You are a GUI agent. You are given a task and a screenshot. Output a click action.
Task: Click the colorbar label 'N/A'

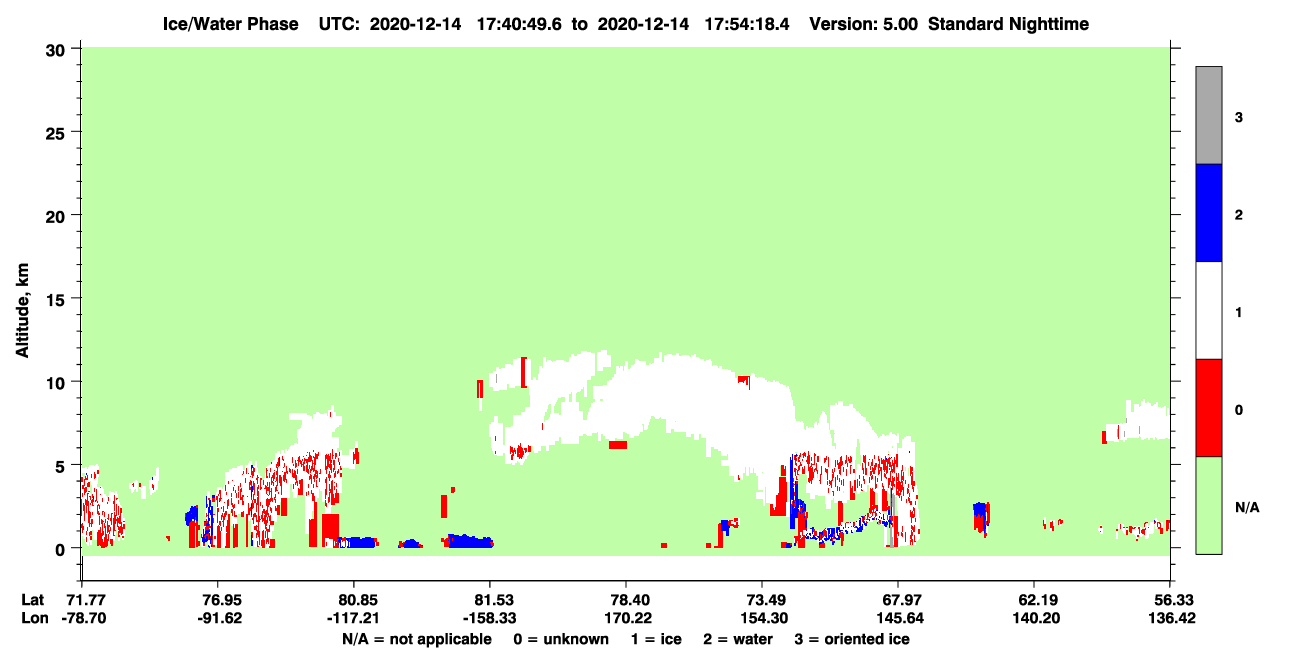click(1246, 507)
